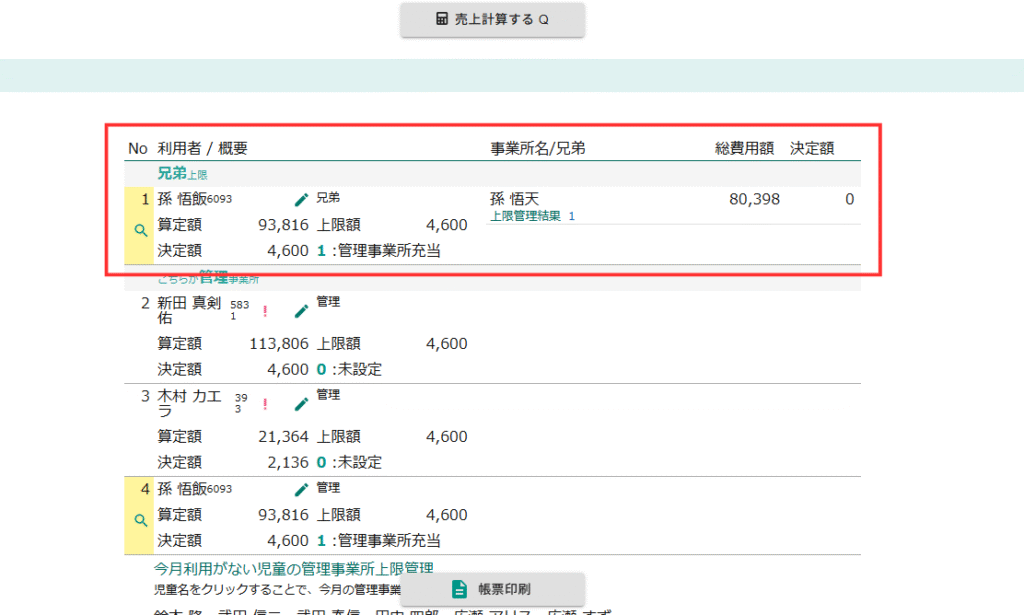Click the 総費用額 column header
Viewport: 1024px width, 615px height.
[744, 148]
